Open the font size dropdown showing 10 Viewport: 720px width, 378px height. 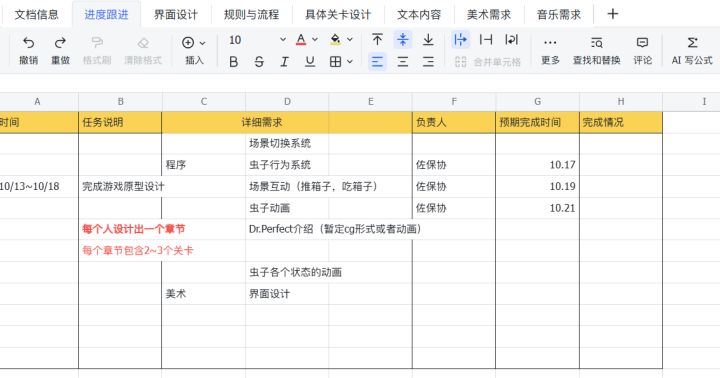click(x=257, y=40)
